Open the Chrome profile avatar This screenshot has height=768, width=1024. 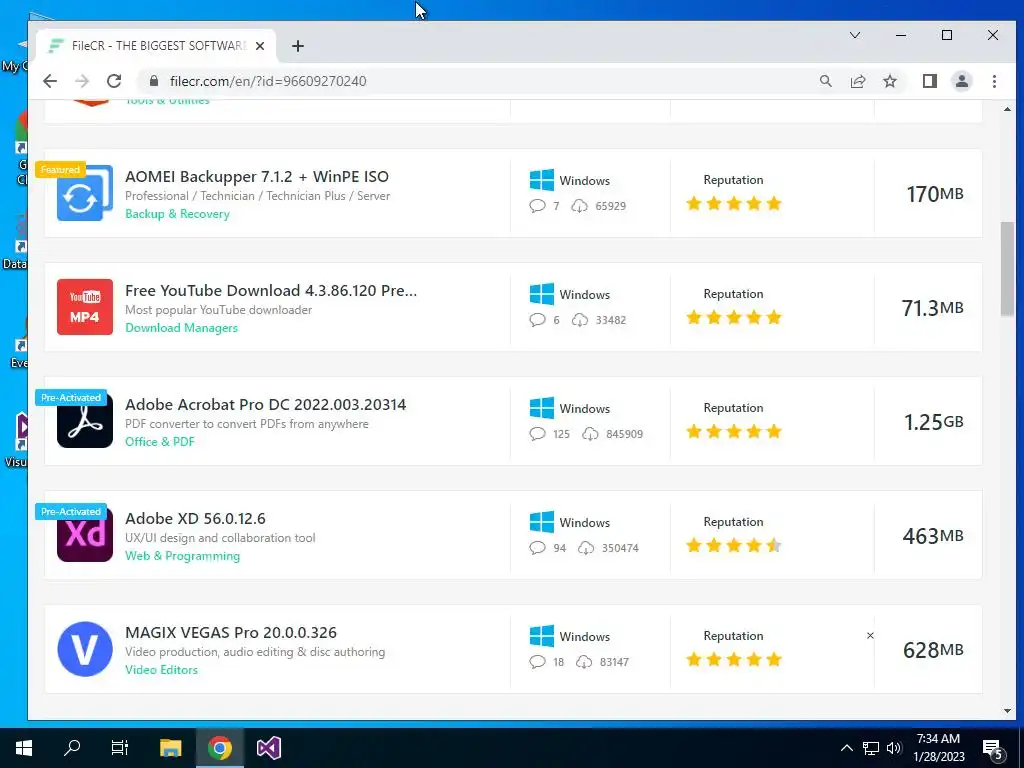962,81
